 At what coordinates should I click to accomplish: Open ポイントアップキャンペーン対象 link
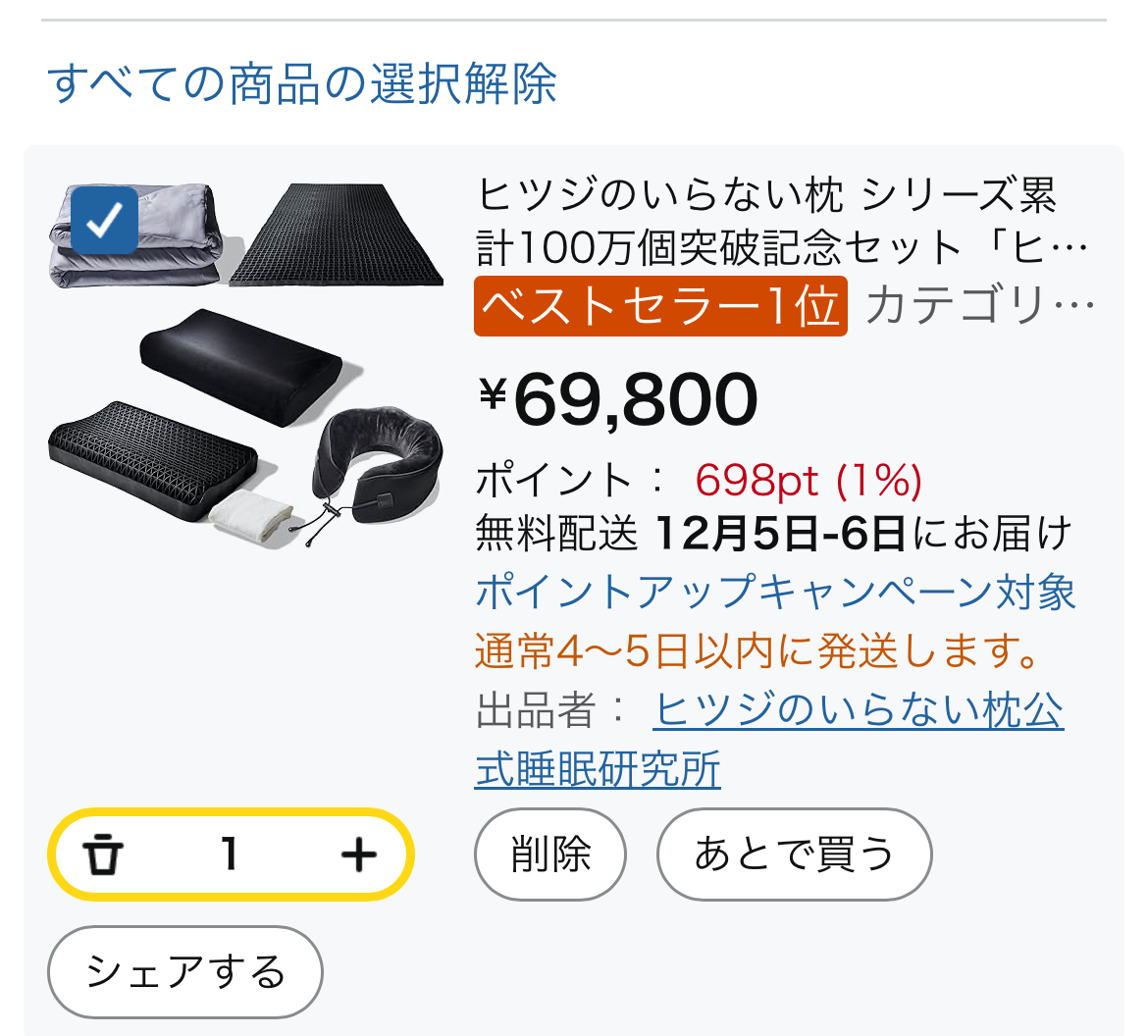pos(775,593)
